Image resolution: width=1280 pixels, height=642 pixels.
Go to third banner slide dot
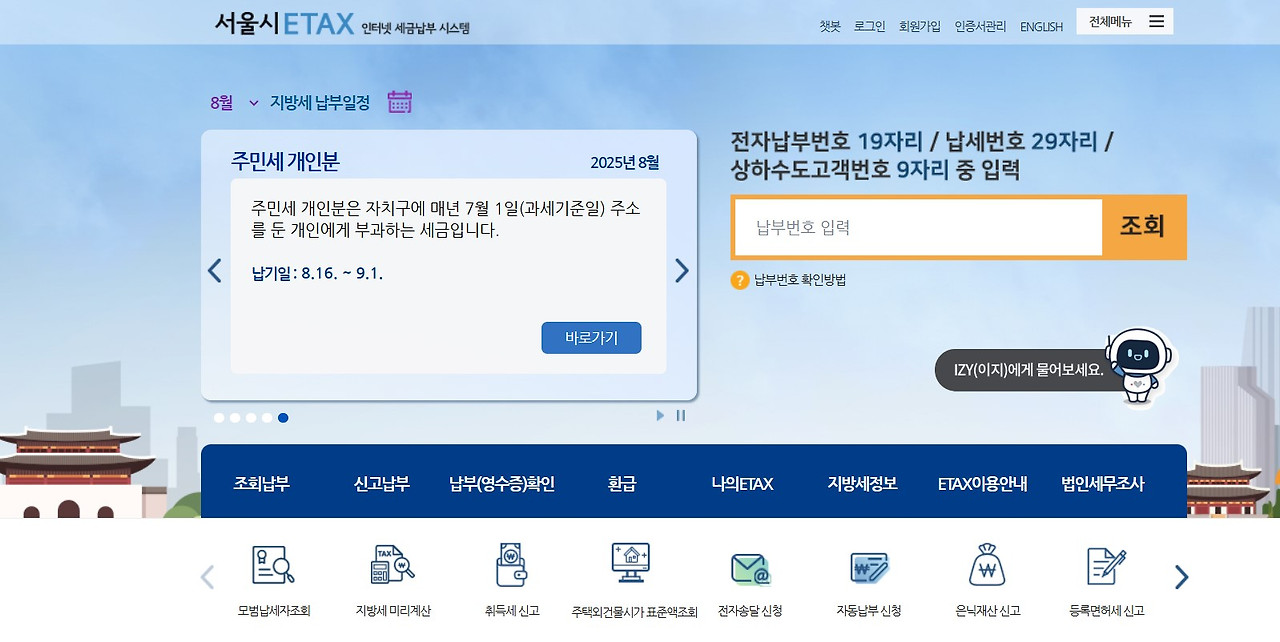pyautogui.click(x=251, y=418)
